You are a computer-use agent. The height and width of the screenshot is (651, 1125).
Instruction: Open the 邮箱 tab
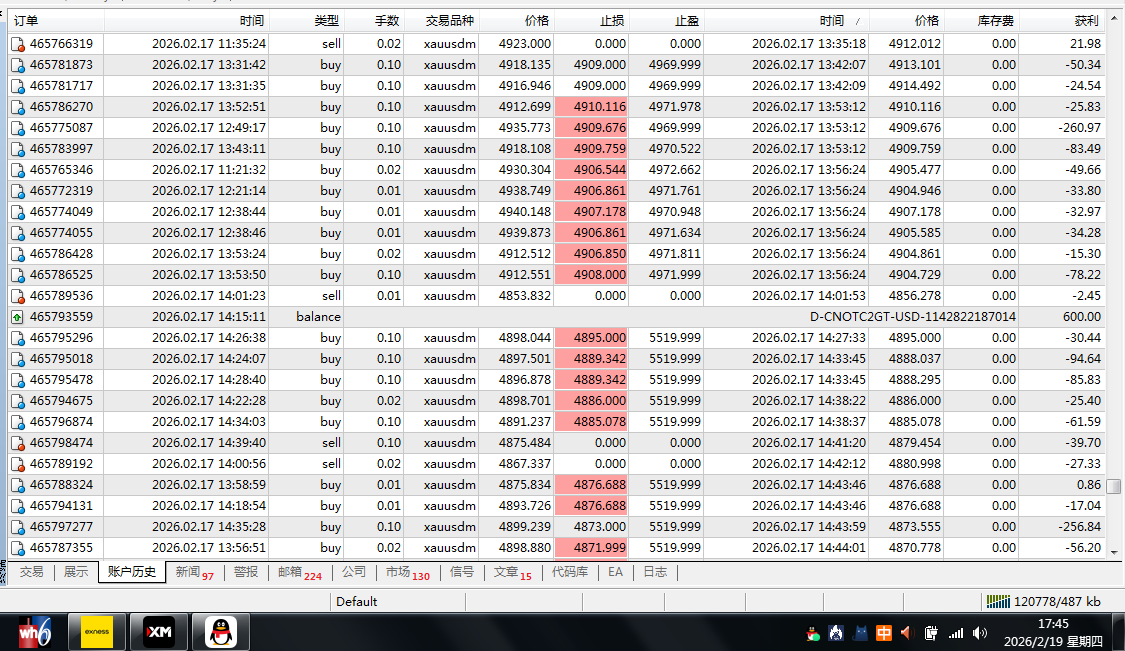(299, 572)
